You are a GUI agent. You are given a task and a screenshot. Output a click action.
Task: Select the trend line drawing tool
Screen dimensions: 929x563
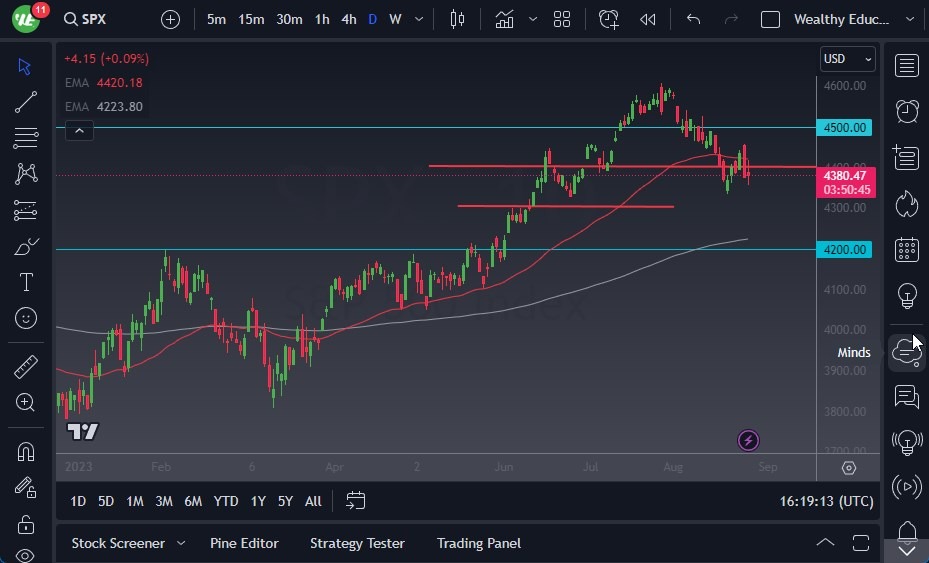point(26,101)
